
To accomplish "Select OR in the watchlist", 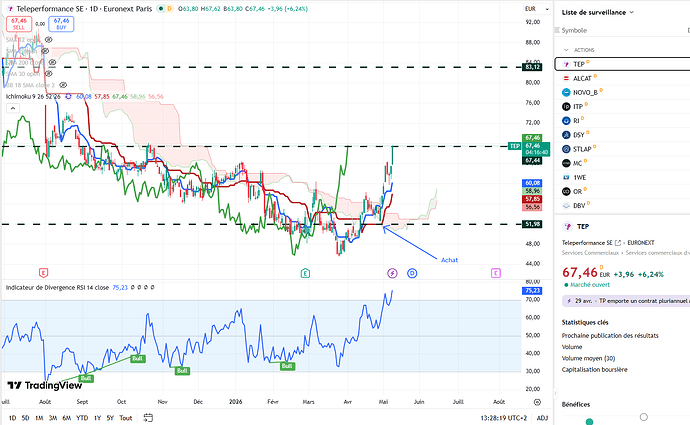I will click(622, 191).
